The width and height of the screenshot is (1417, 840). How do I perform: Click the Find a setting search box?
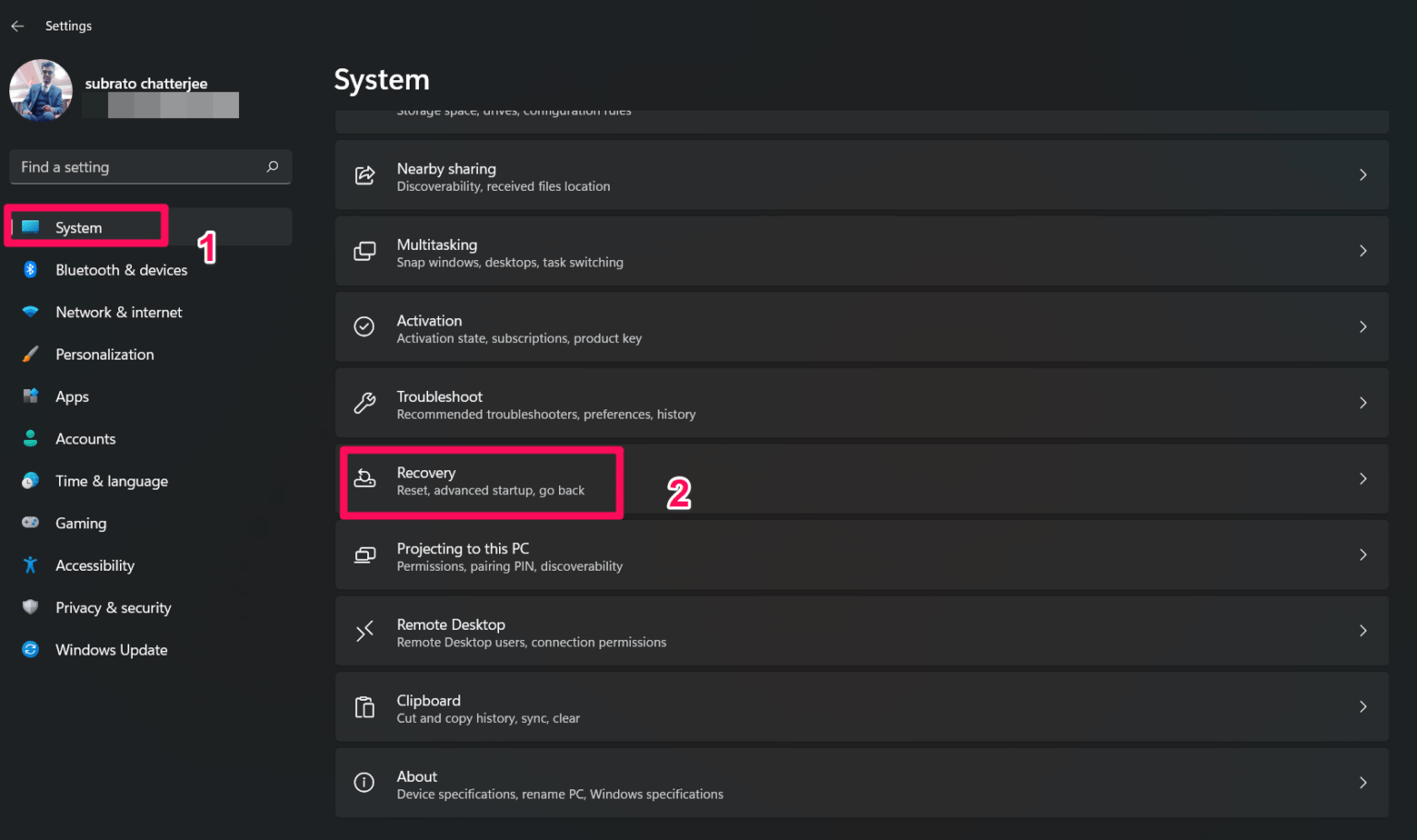pyautogui.click(x=138, y=167)
